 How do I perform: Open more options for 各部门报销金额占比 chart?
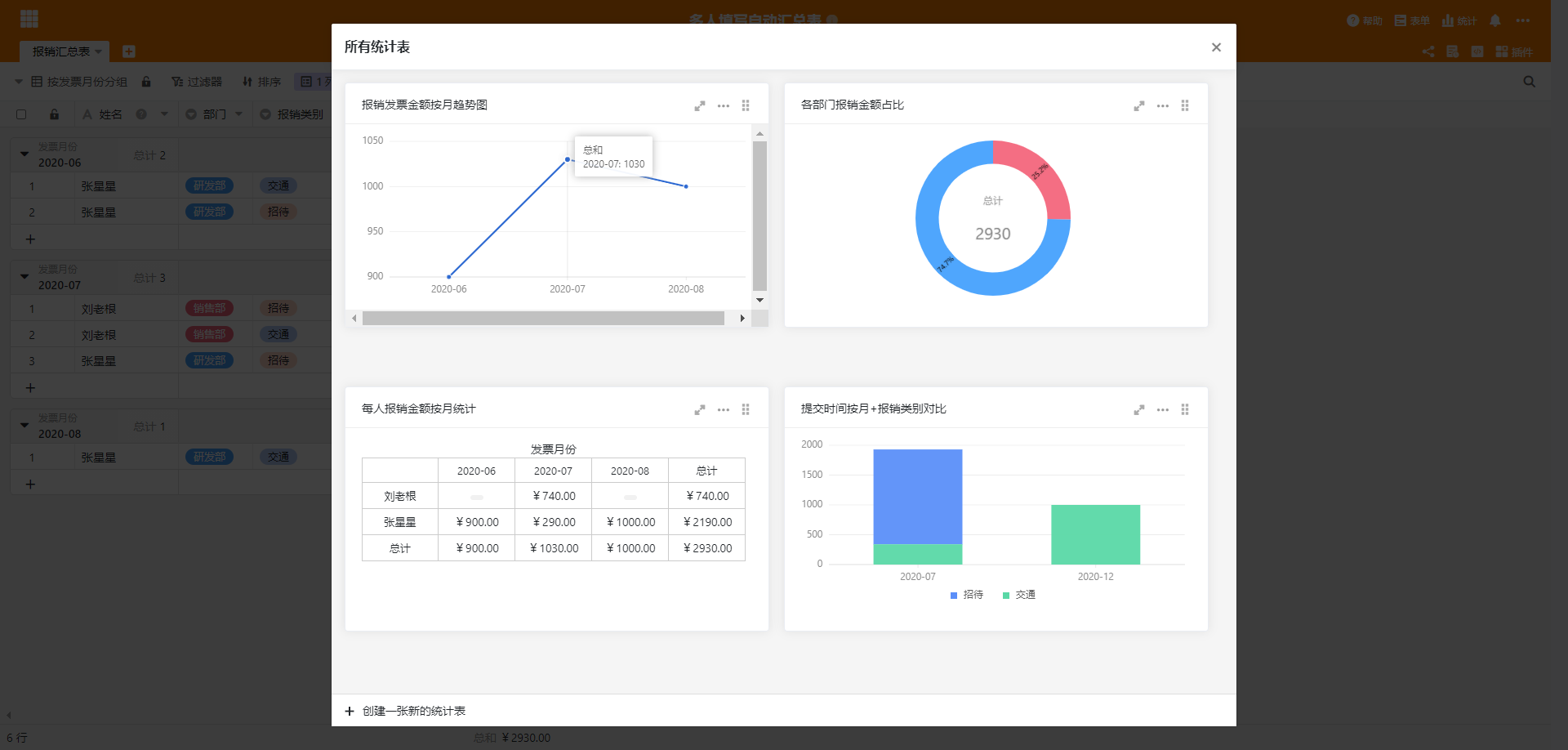click(x=1163, y=105)
